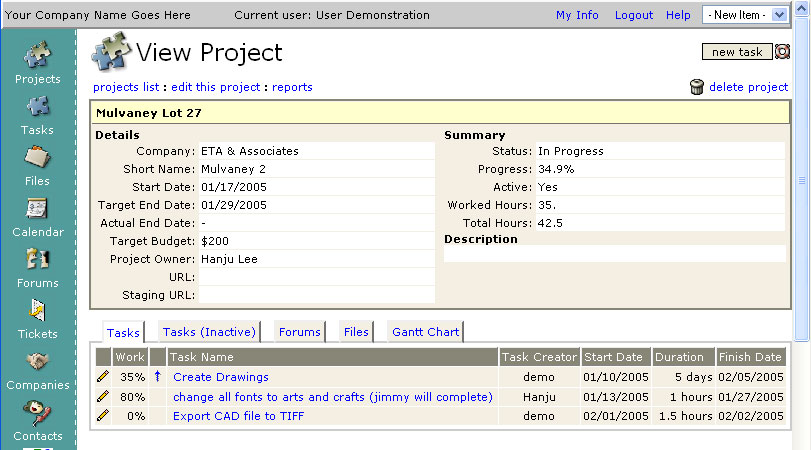
Task: Open the Calendar sidebar icon
Action: pyautogui.click(x=37, y=208)
